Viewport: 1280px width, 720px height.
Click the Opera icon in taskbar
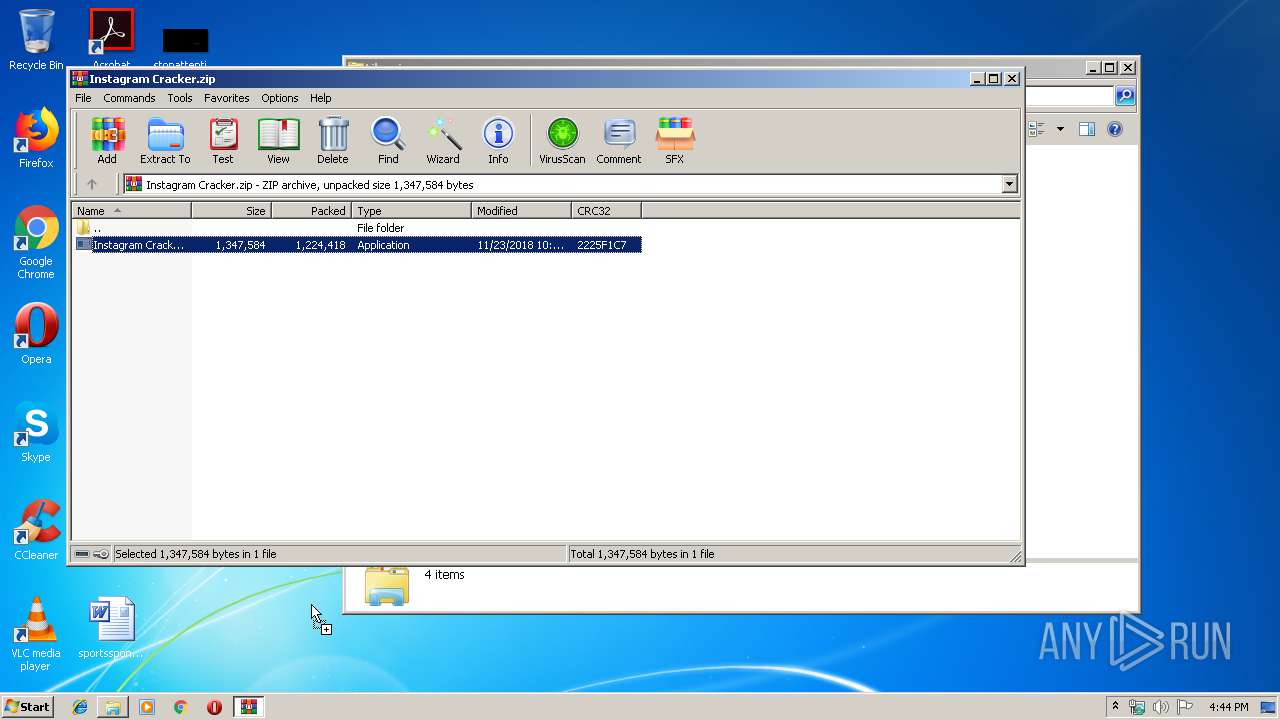click(214, 707)
